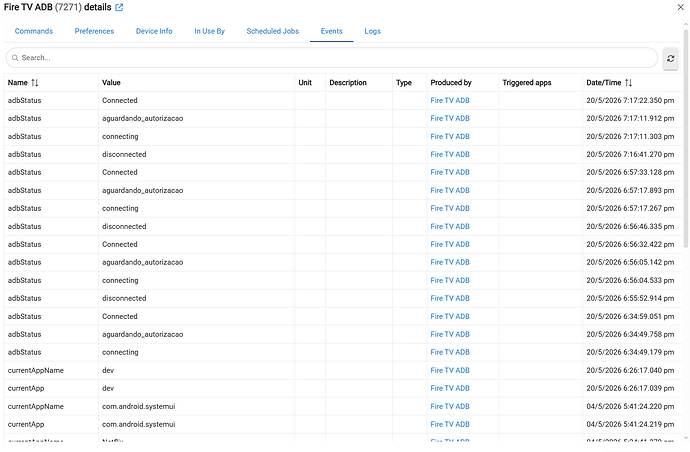The height and width of the screenshot is (452, 690).
Task: Select the connecting value at 7:17:11.303 pm
Action: point(120,136)
